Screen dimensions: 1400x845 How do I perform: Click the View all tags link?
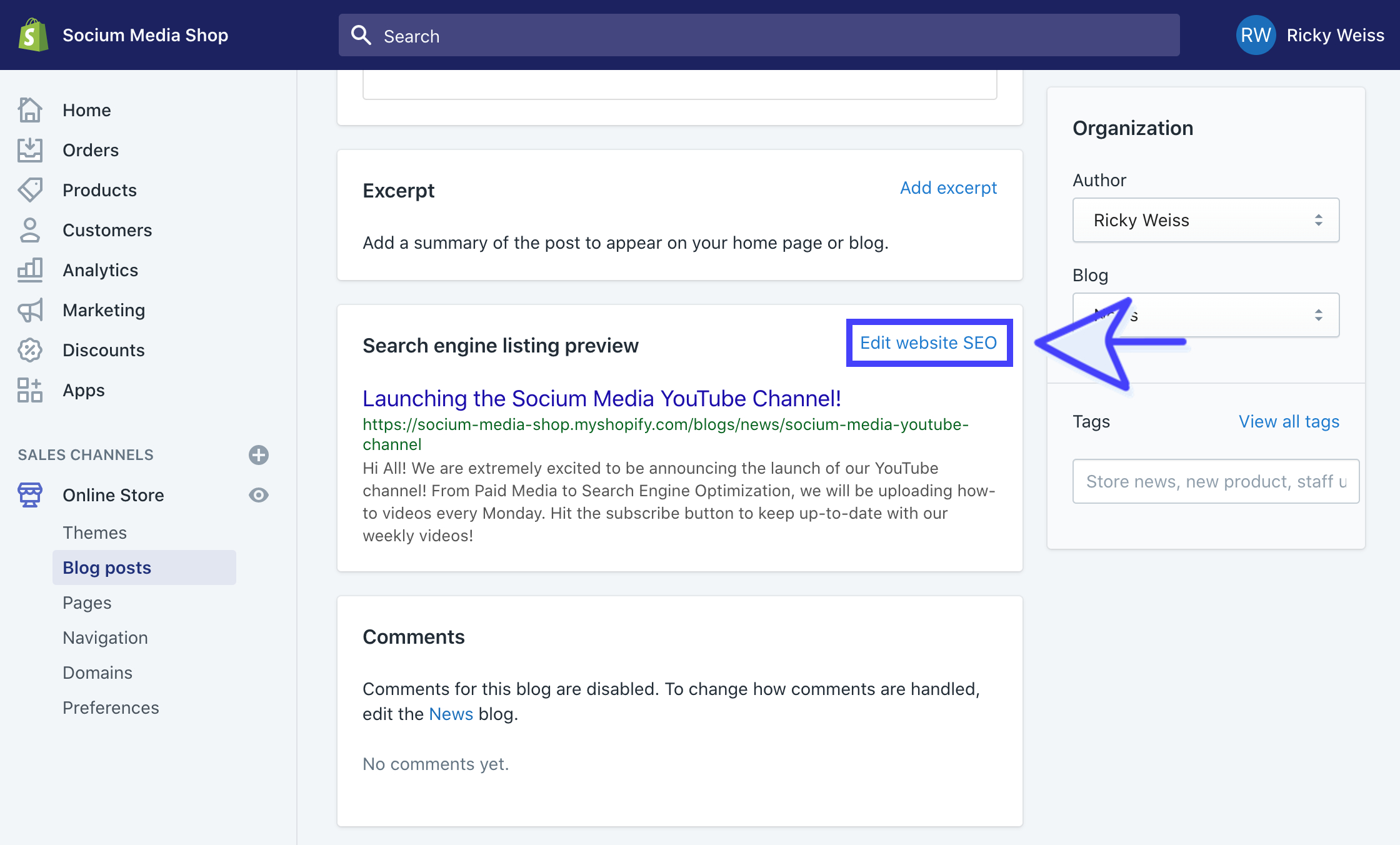tap(1289, 421)
